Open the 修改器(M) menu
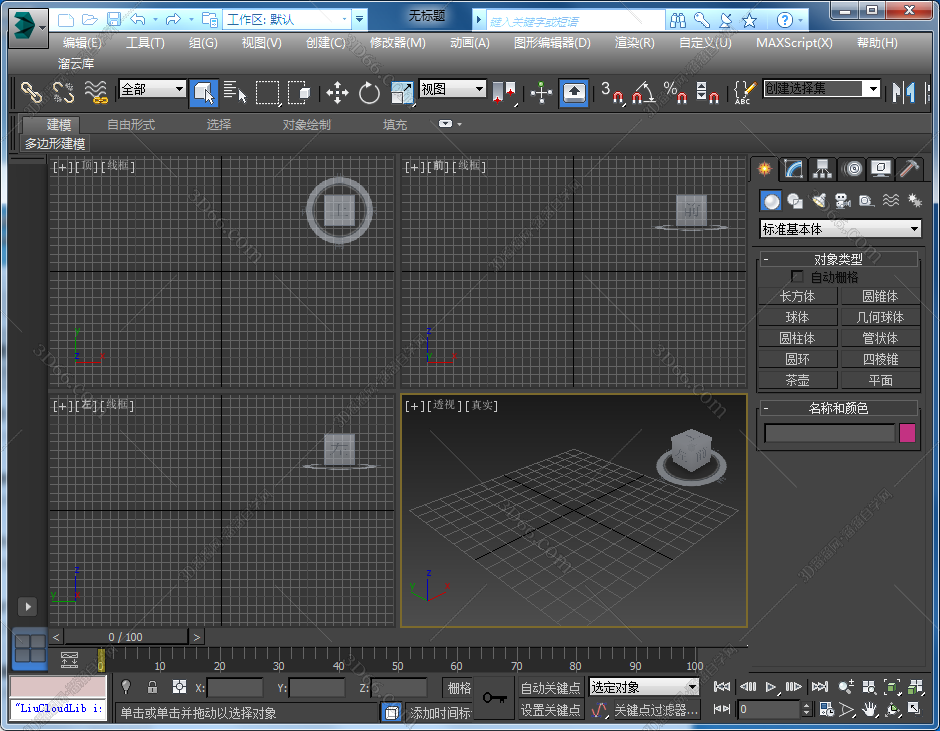The width and height of the screenshot is (940, 731). pos(397,43)
